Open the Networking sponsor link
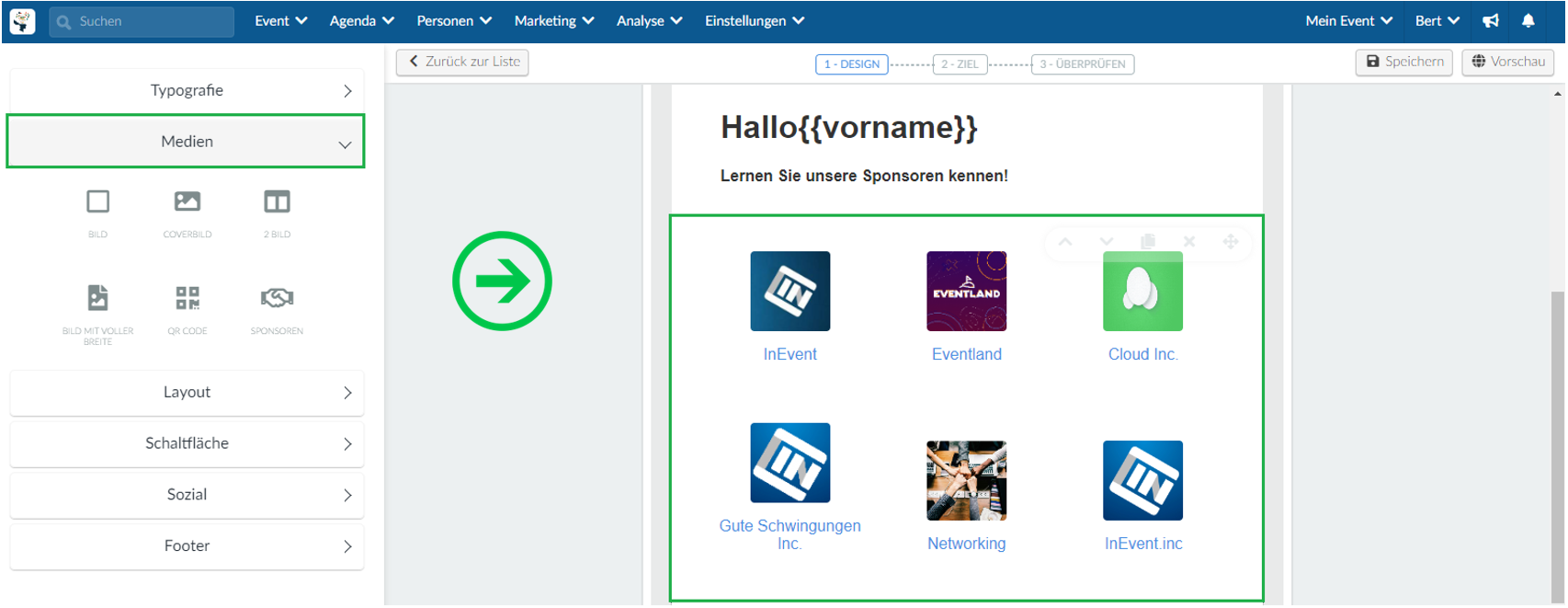 967,544
